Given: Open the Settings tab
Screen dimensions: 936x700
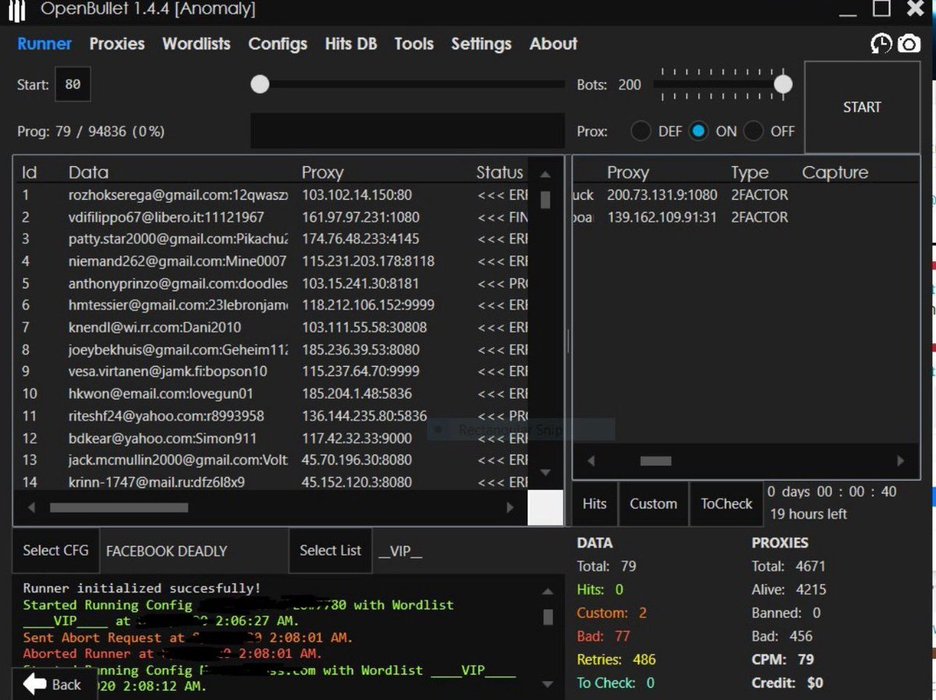Looking at the screenshot, I should (x=481, y=44).
